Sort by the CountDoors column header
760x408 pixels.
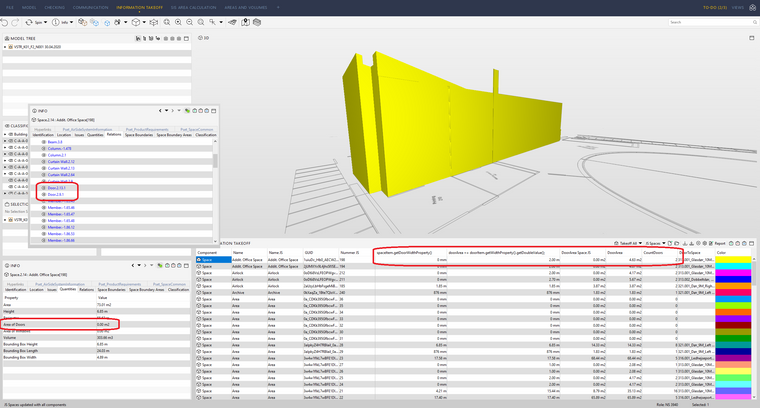pos(659,252)
